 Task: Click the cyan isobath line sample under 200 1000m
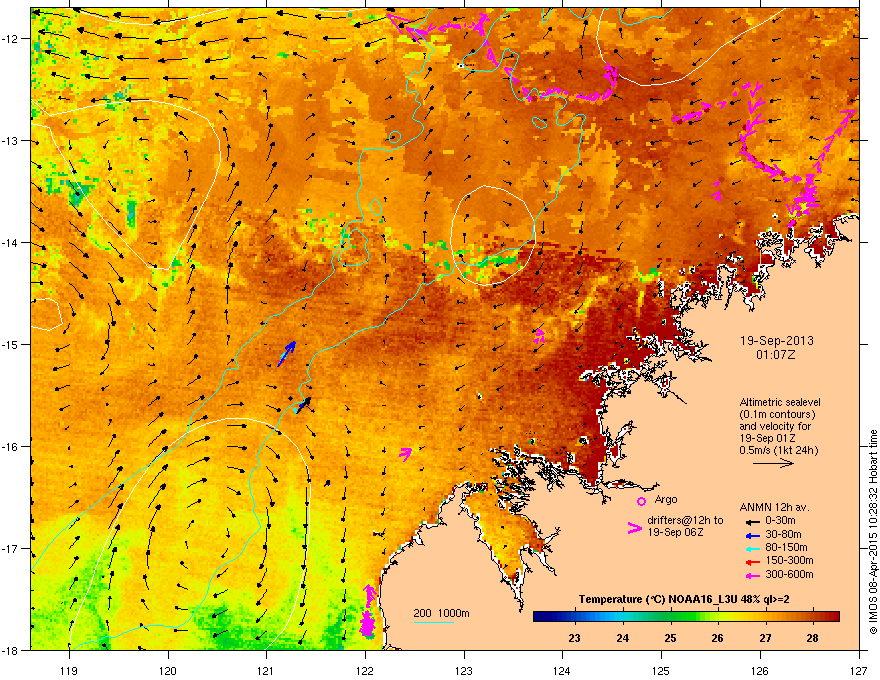coord(434,622)
